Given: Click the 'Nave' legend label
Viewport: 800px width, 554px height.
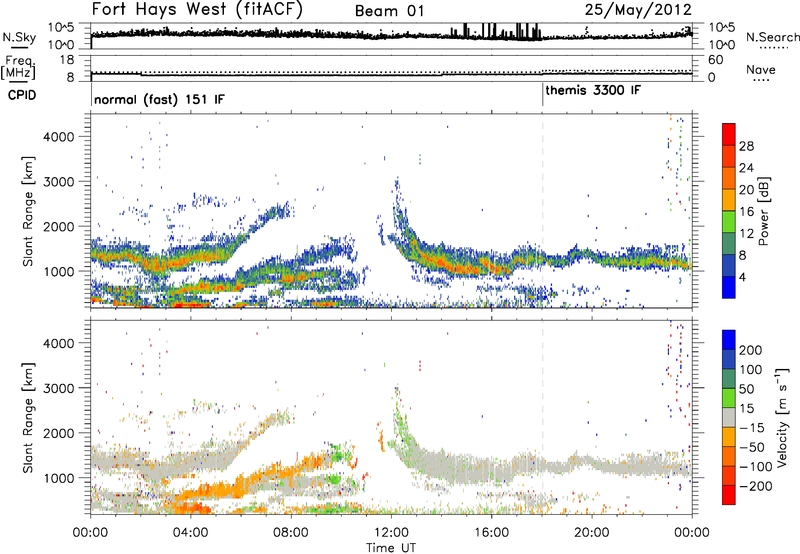Looking at the screenshot, I should (761, 69).
